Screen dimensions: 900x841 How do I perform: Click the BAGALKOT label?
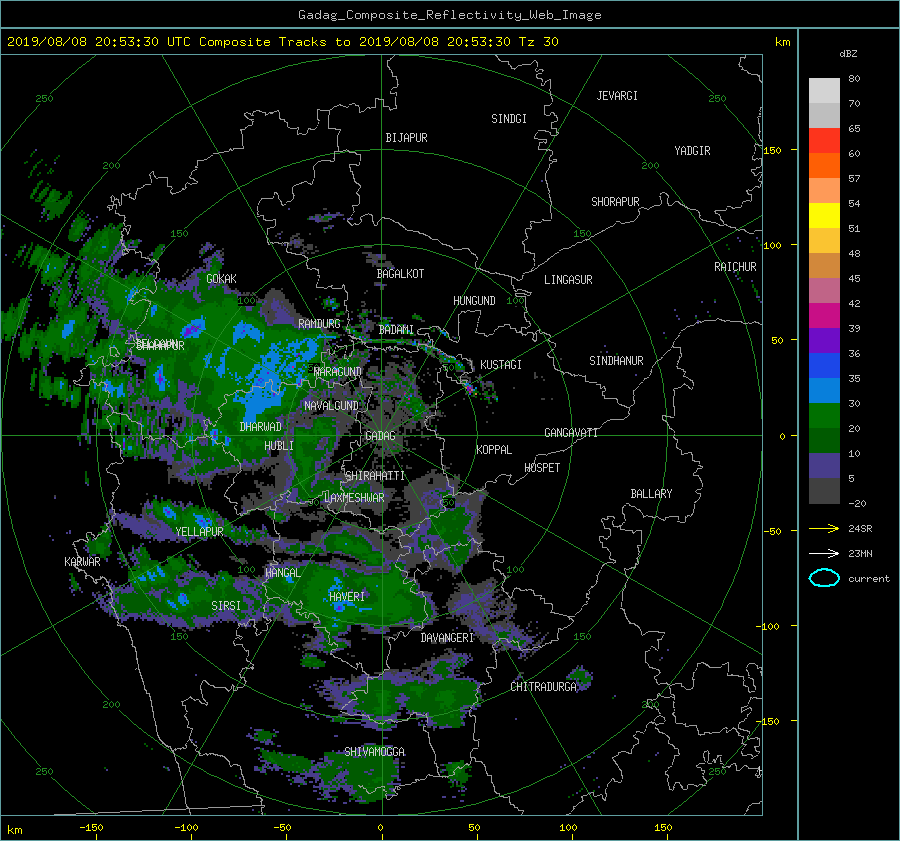[400, 274]
